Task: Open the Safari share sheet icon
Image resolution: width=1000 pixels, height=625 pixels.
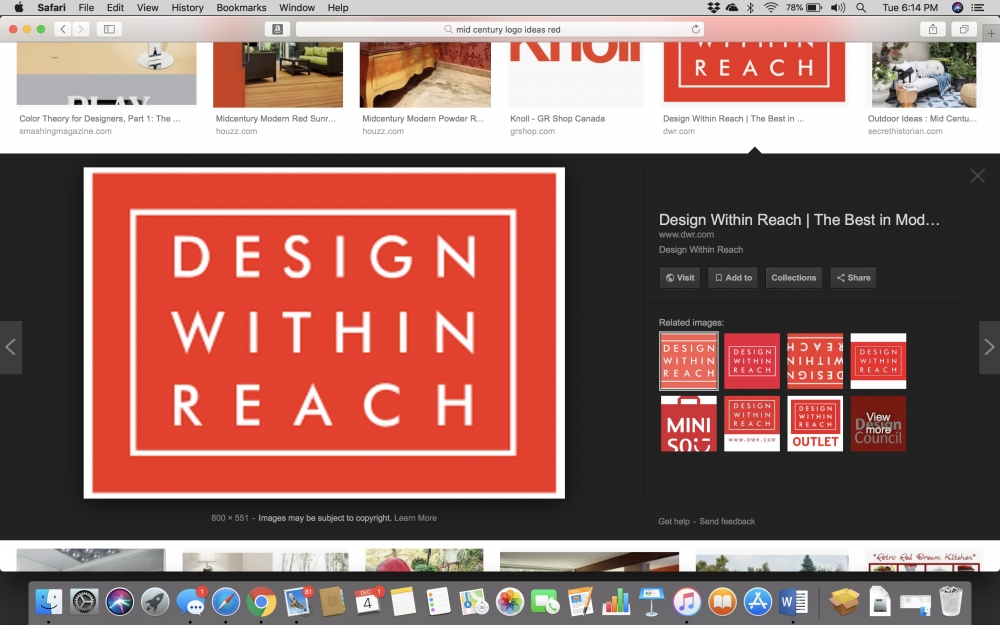Action: (933, 30)
